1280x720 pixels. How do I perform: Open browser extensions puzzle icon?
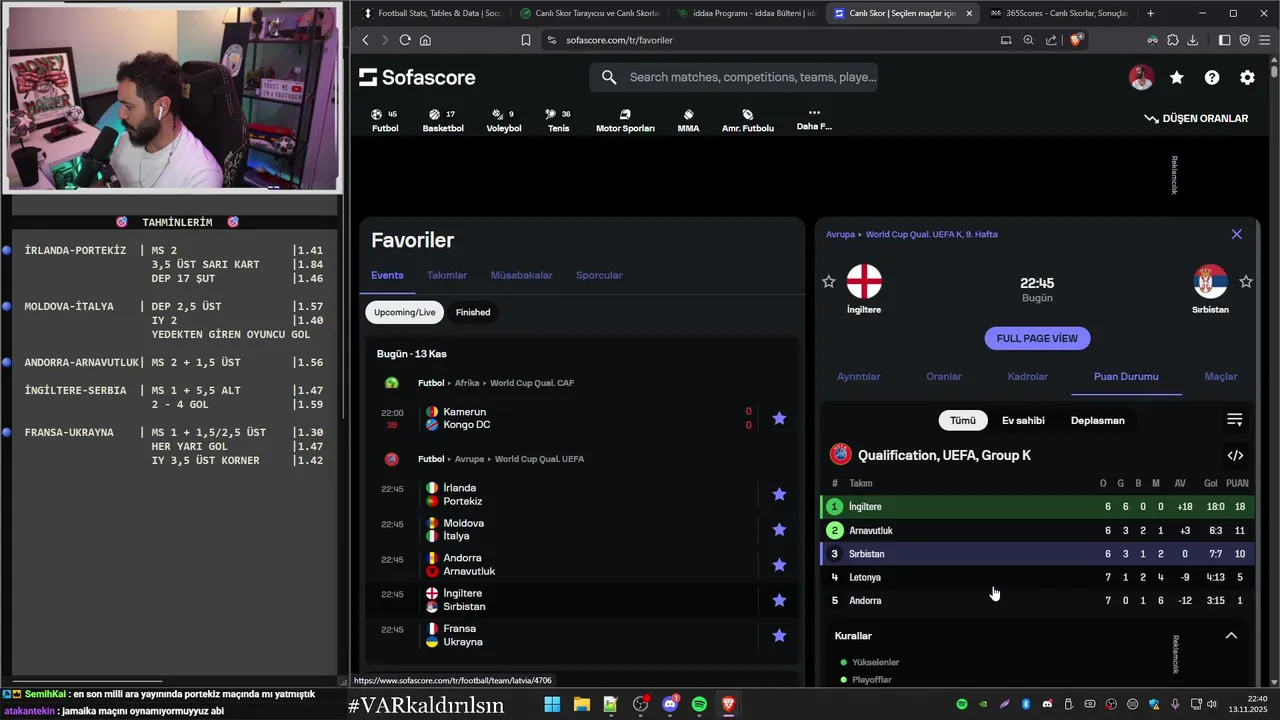click(1173, 40)
